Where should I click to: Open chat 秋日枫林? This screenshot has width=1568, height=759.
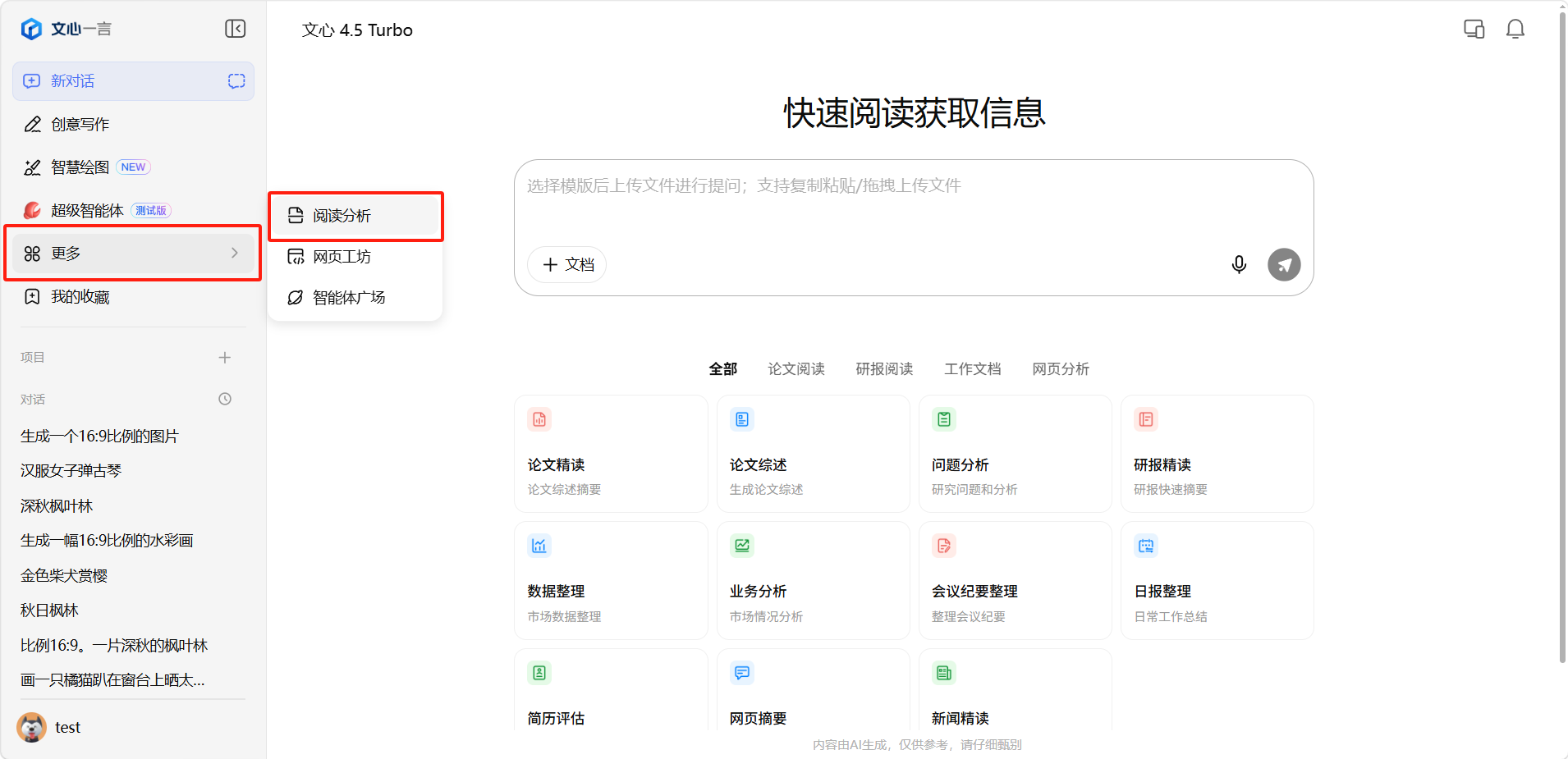coord(49,610)
